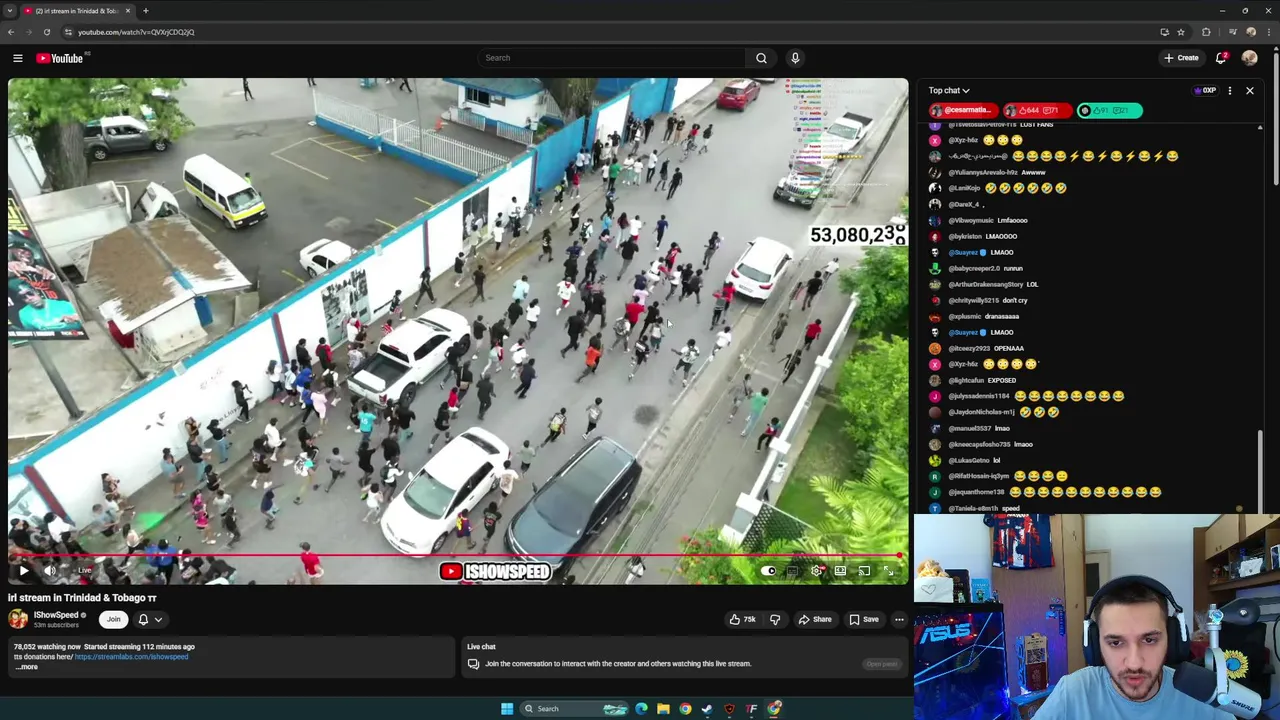1280x720 pixels.
Task: Join the IShowSpeed channel membership
Action: pos(113,619)
